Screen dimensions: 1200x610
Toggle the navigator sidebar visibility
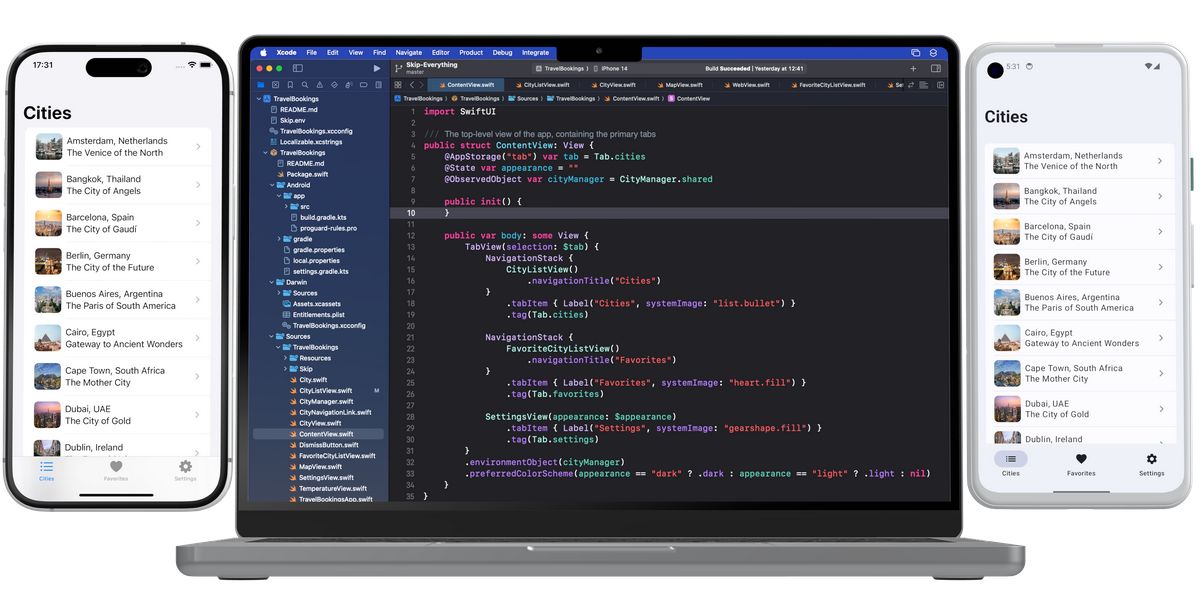click(297, 68)
